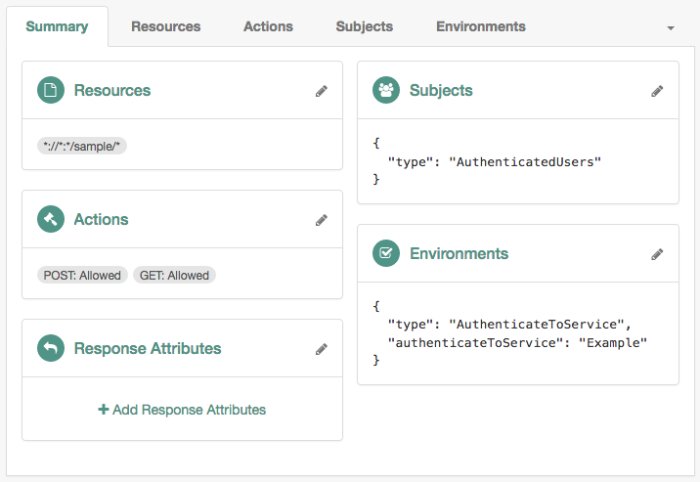Open the Actions tab
Viewport: 700px width, 482px height.
point(268,26)
